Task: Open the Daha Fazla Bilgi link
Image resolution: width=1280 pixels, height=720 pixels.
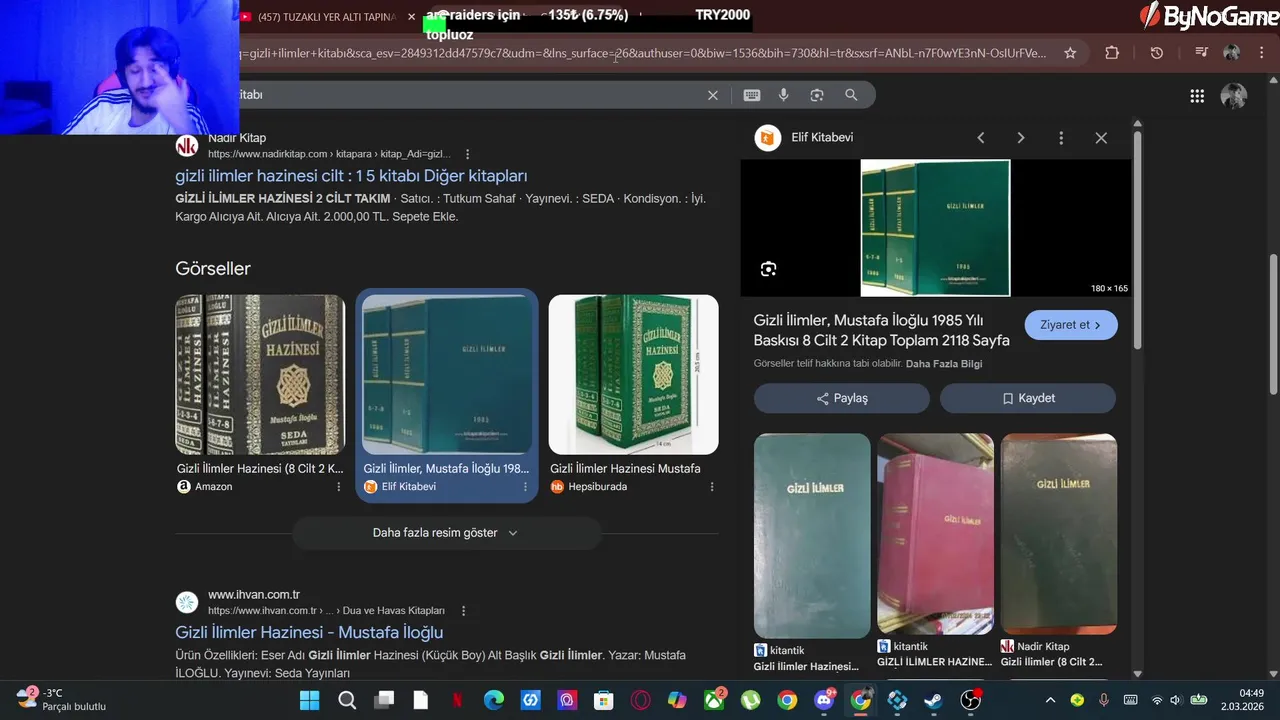Action: [944, 364]
